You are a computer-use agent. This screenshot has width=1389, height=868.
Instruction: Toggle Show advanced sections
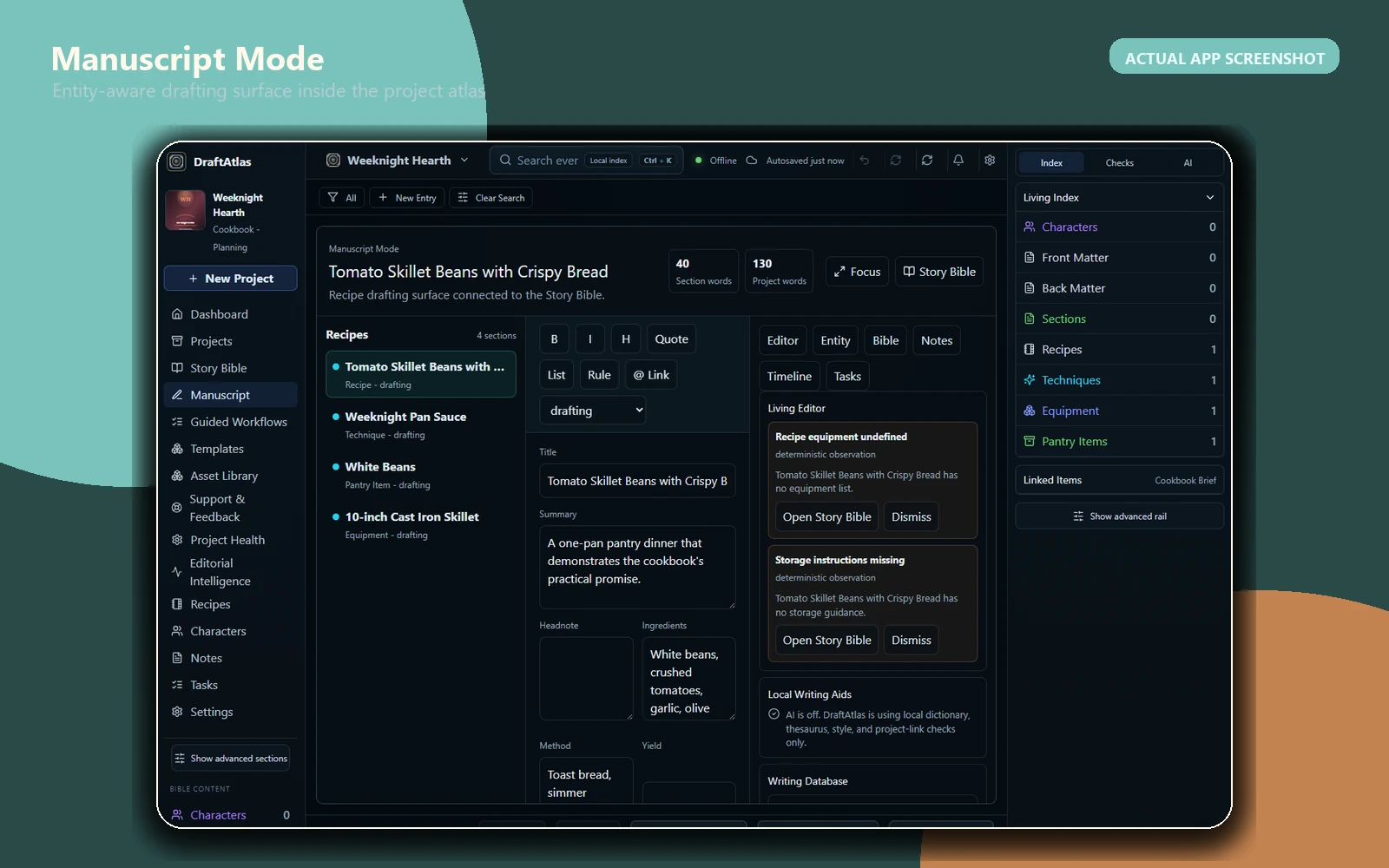click(x=231, y=759)
